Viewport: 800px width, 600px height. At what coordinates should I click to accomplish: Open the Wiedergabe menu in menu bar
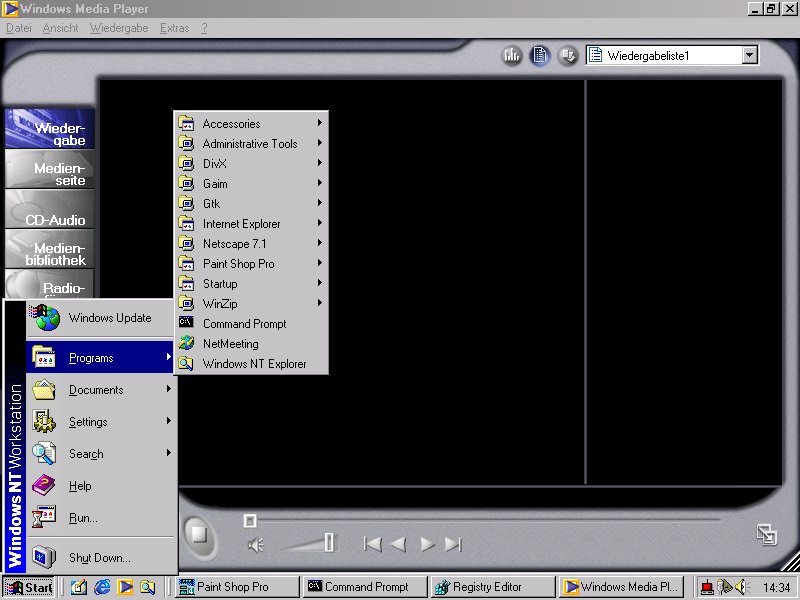pos(118,28)
